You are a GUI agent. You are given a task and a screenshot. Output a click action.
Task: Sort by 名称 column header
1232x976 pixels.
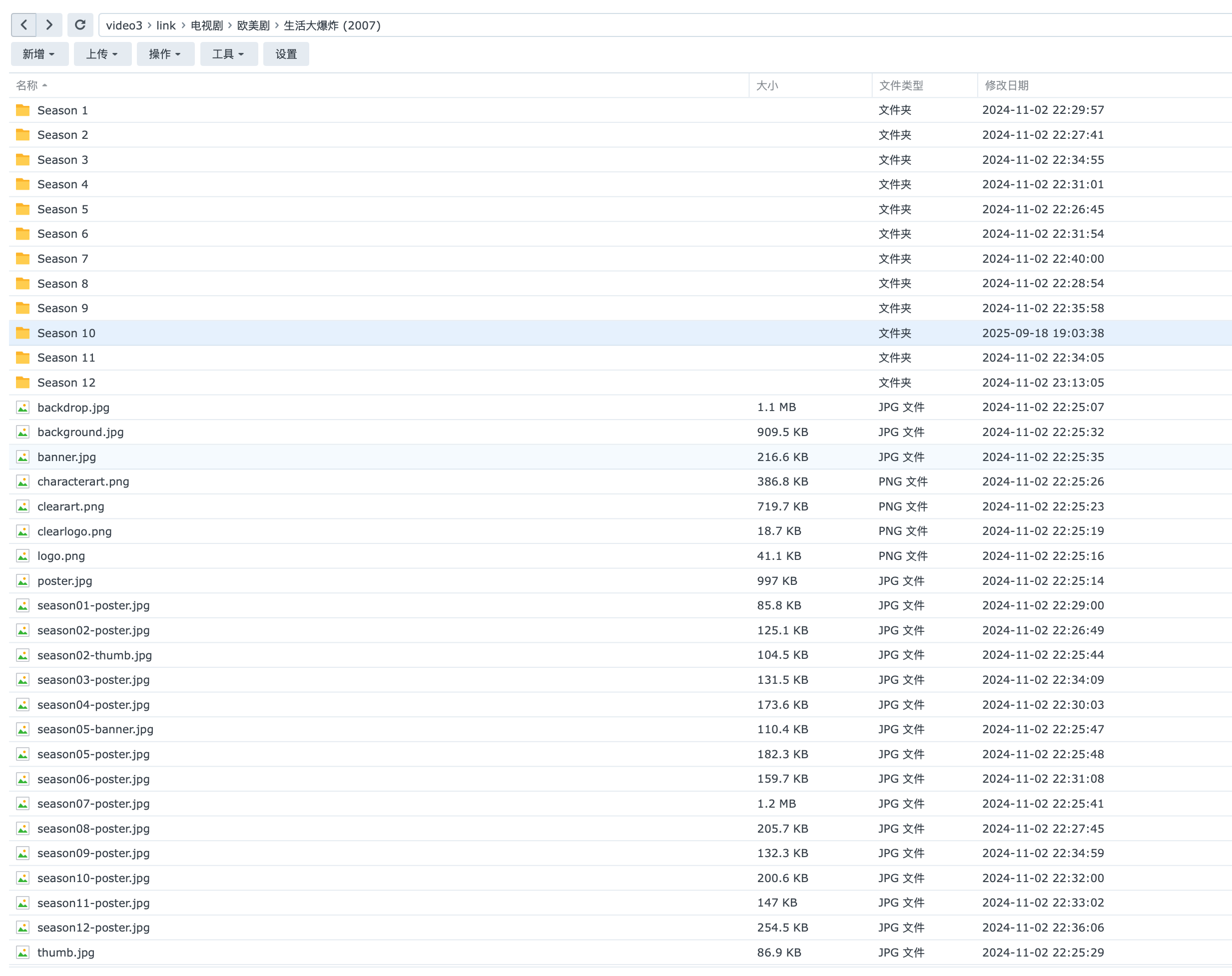click(x=27, y=86)
